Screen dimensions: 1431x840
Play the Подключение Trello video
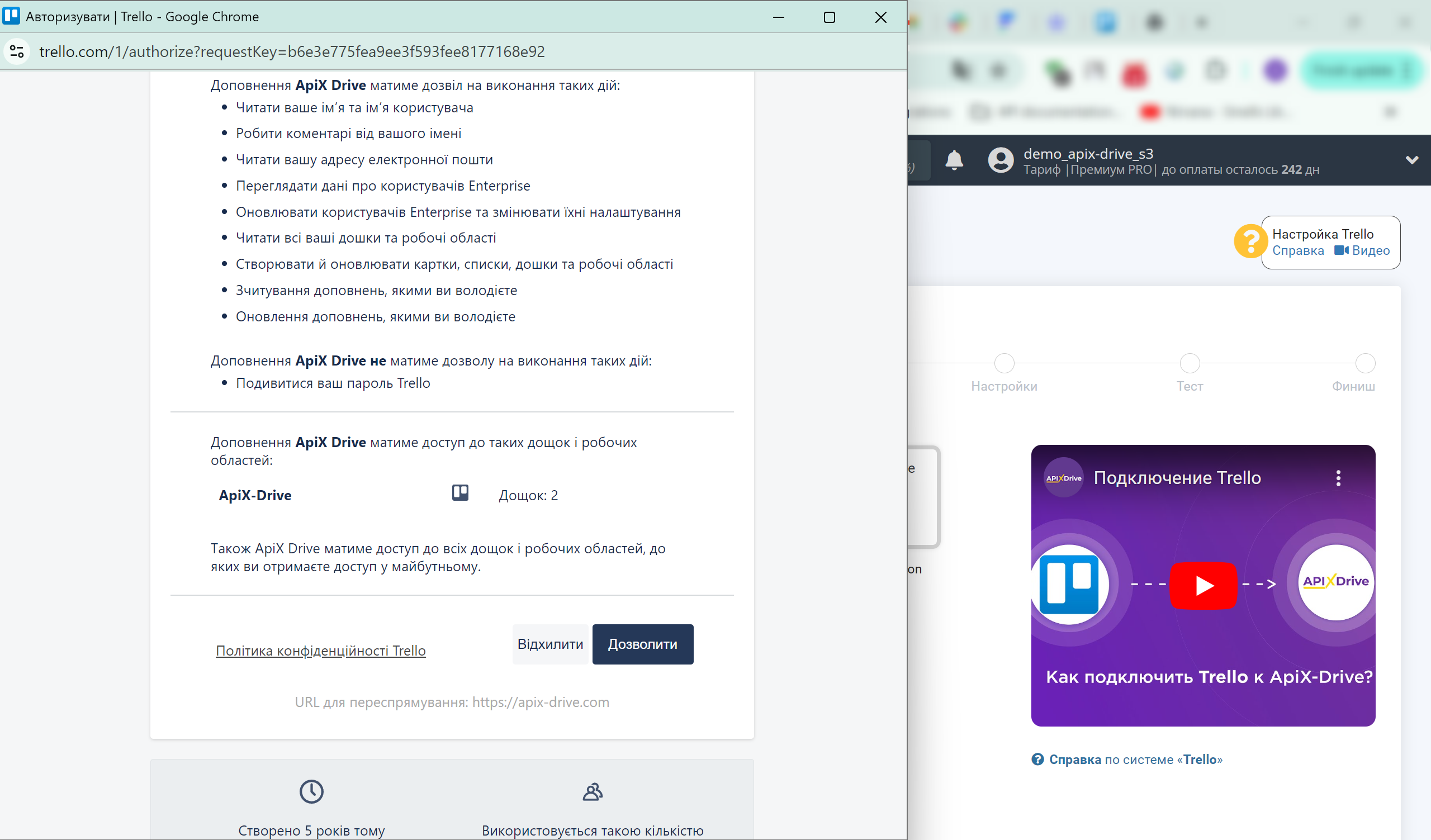point(1203,585)
